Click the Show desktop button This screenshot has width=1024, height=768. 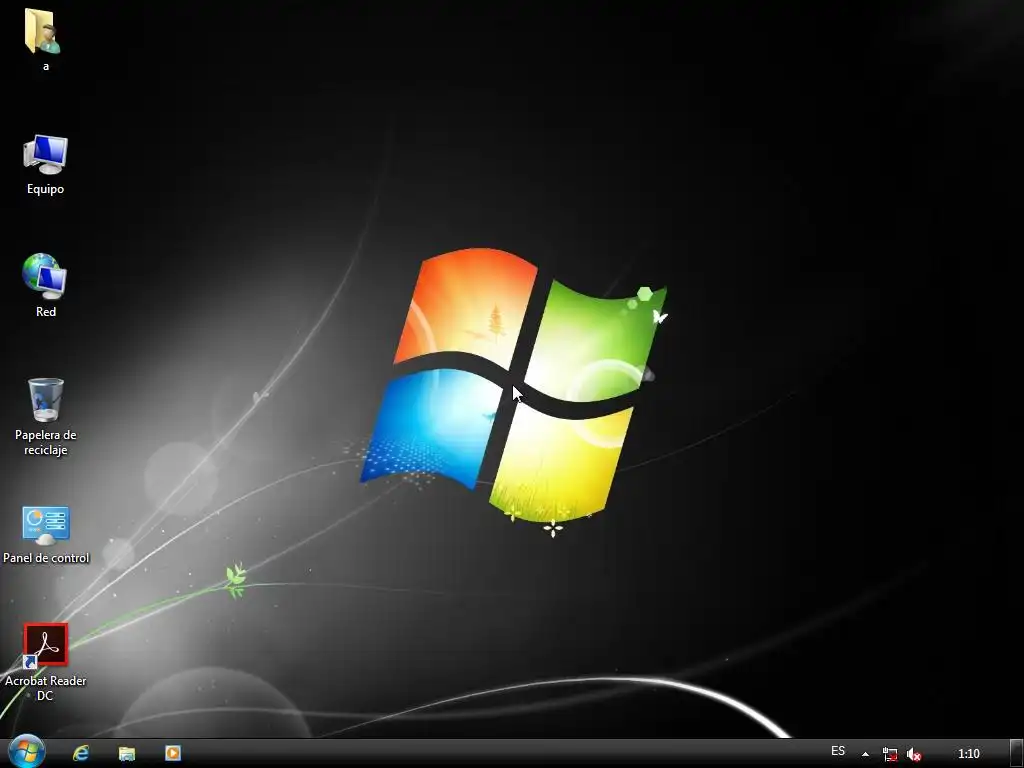click(1017, 754)
